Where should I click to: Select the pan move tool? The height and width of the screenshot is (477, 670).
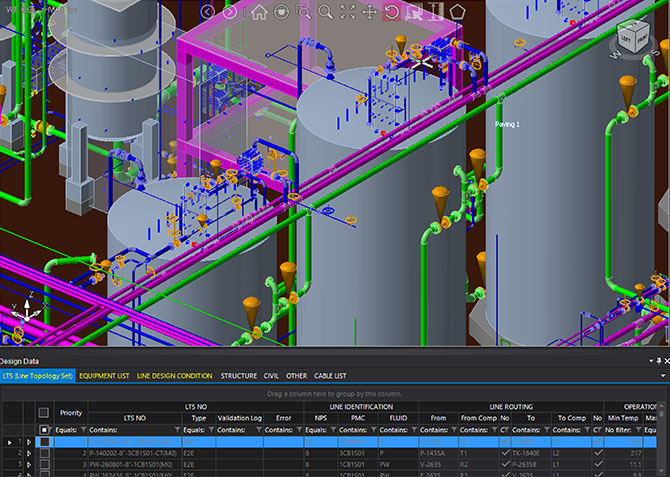[369, 12]
